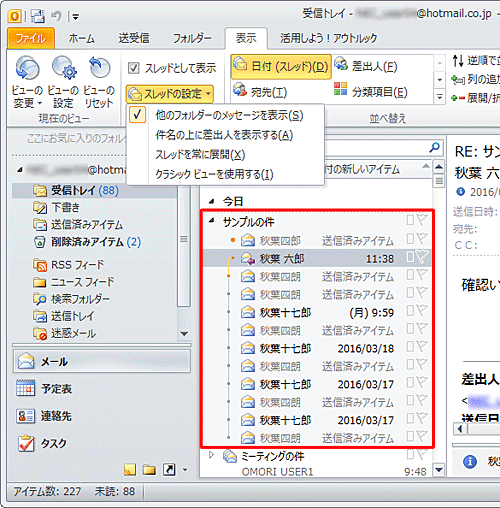
Task: Click the Folder List icon in the navigation bar
Action: 149,470
